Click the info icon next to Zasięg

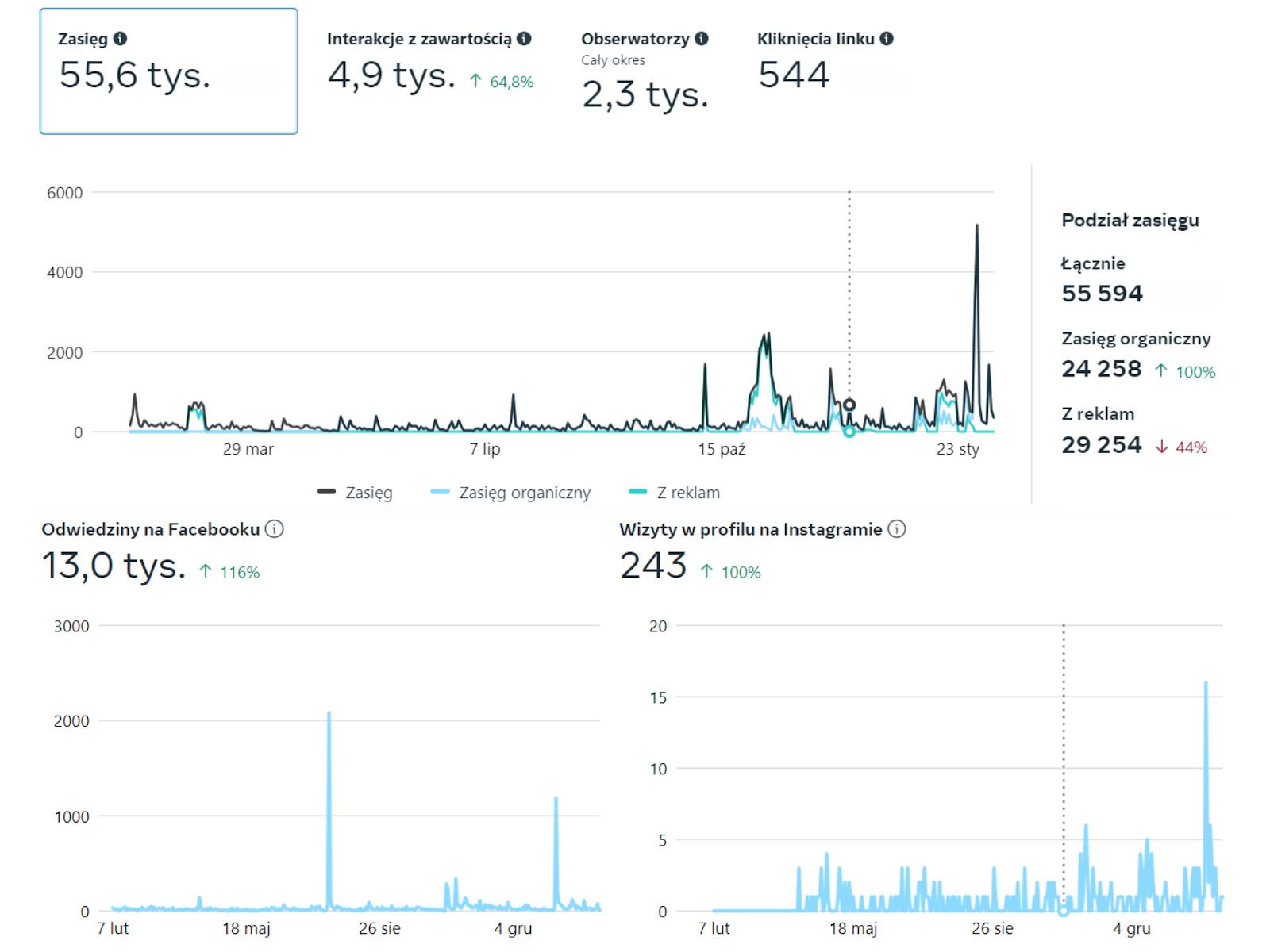[120, 38]
